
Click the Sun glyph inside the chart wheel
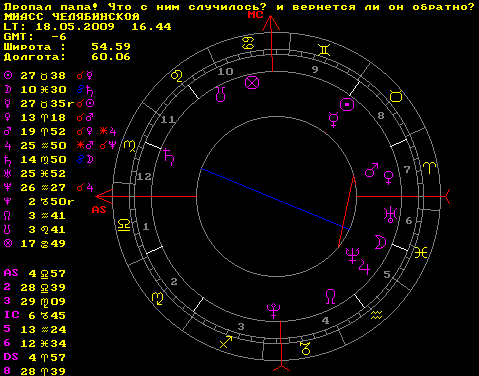point(347,105)
